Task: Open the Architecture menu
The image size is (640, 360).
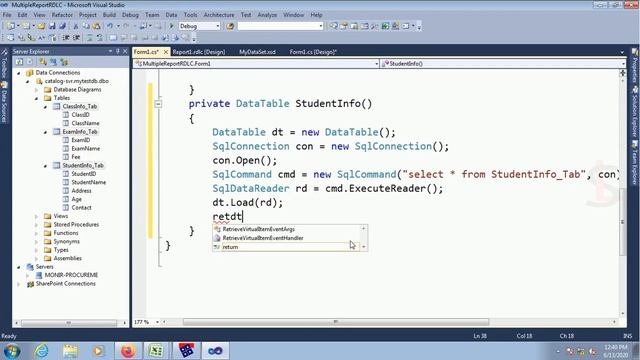Action: (219, 15)
